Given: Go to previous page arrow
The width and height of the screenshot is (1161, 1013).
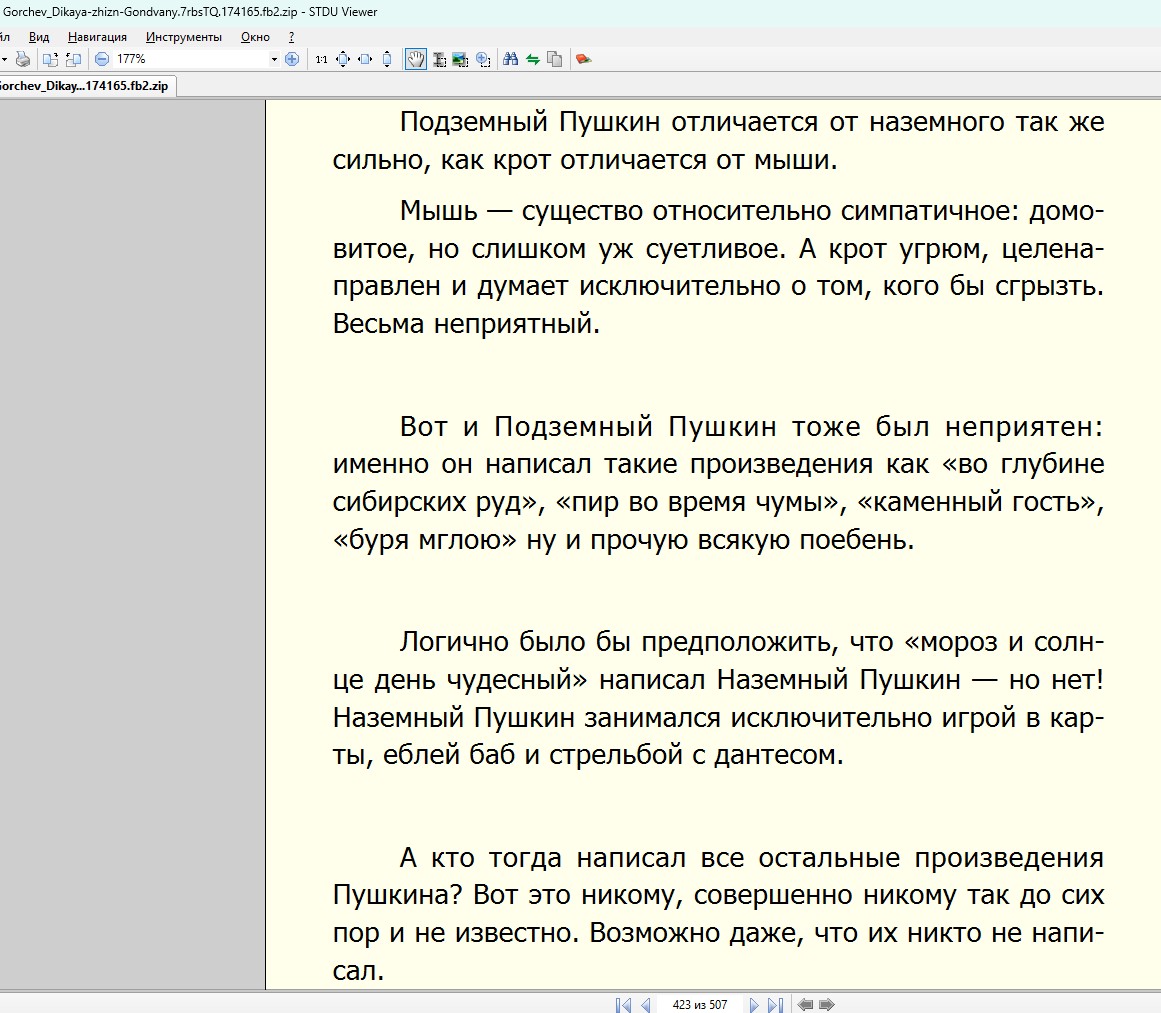Looking at the screenshot, I should [646, 1005].
